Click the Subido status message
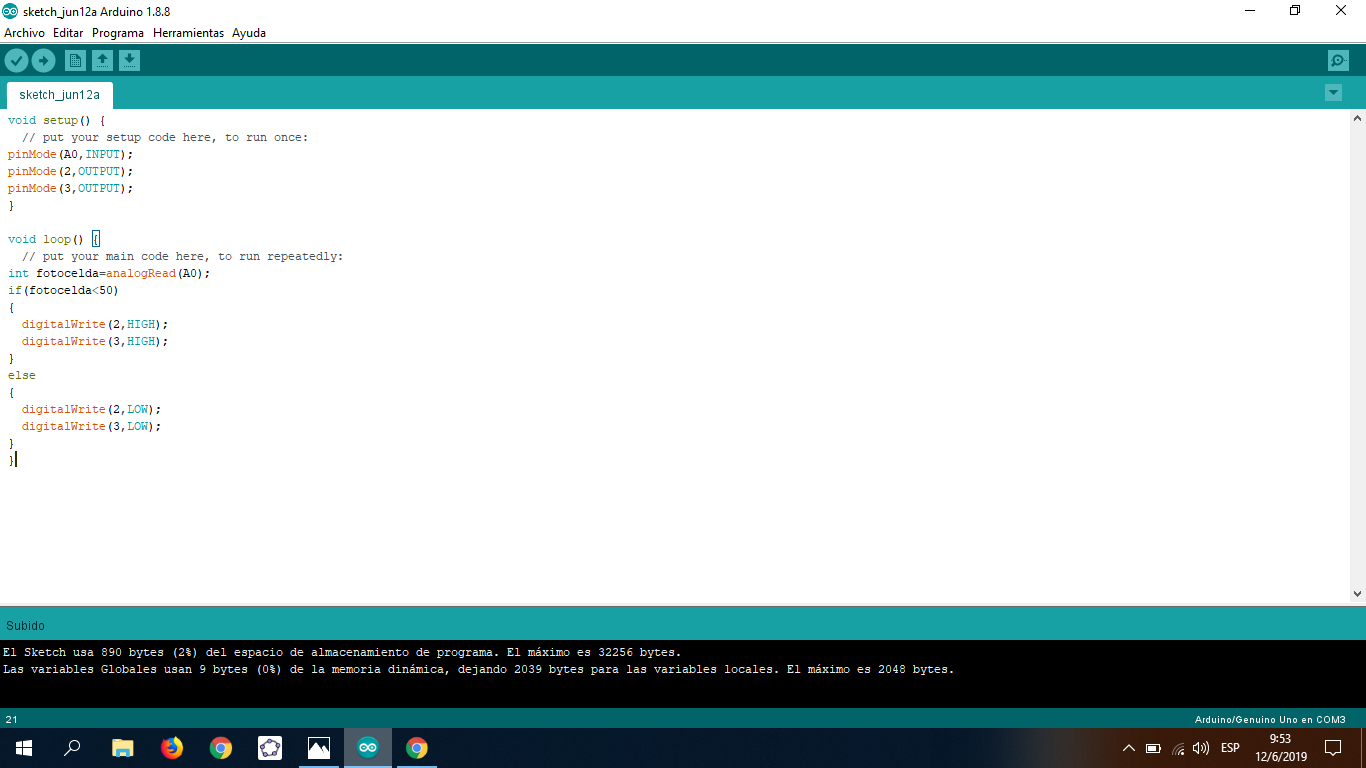The image size is (1366, 768). (25, 625)
